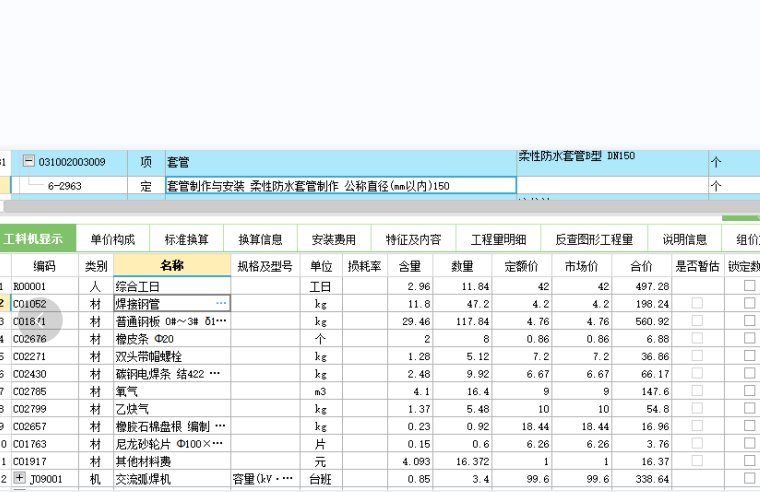Tick the 锁定 checkbox for 双头带帽螺栓 row

tap(749, 356)
